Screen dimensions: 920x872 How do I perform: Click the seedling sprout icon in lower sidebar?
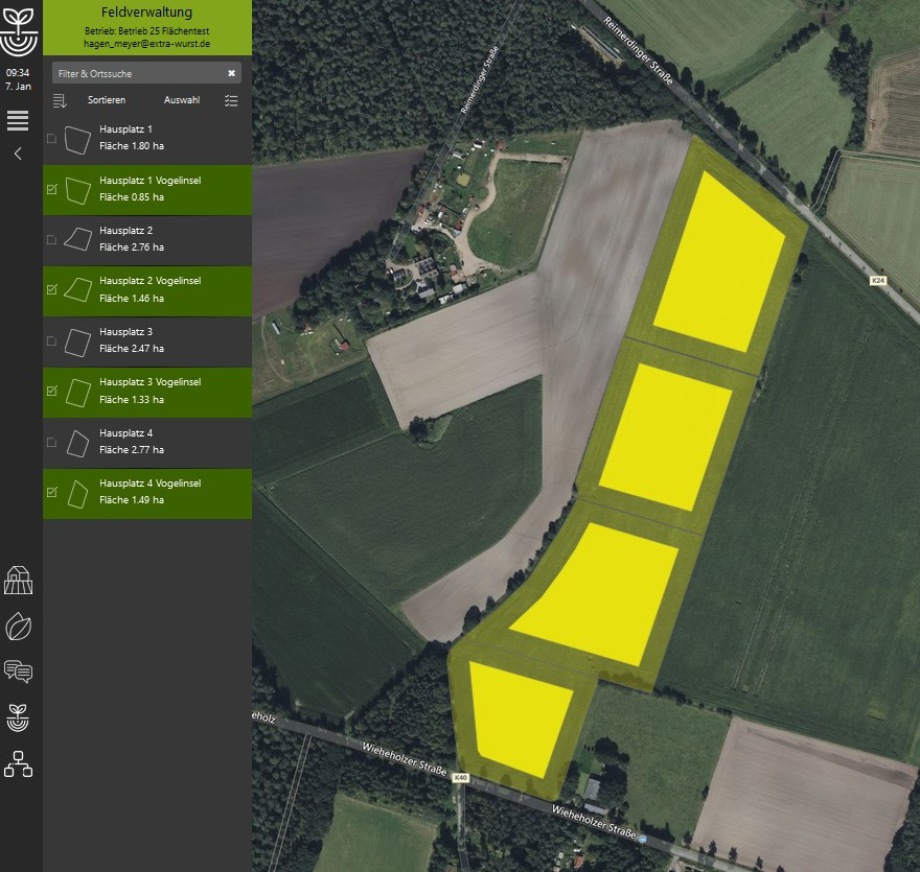coord(18,717)
